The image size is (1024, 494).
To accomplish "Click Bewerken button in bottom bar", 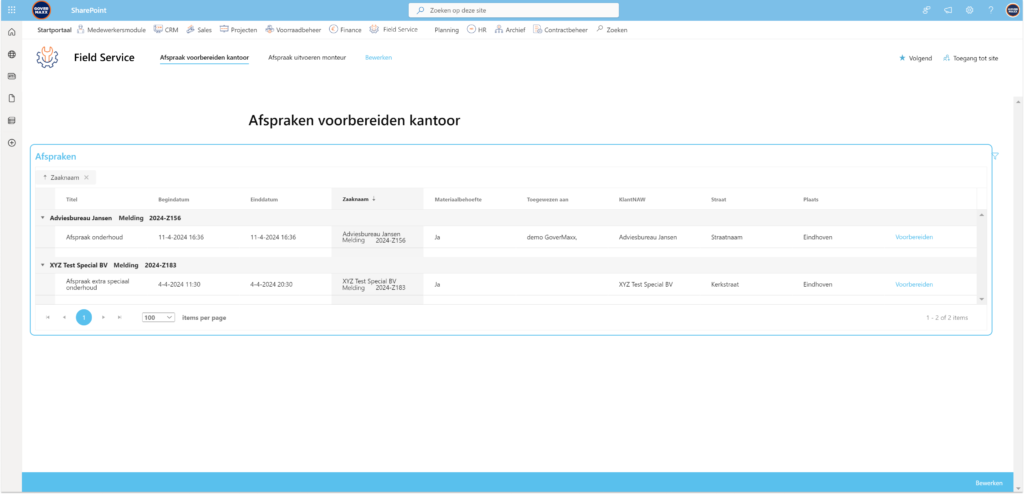I will coord(988,483).
